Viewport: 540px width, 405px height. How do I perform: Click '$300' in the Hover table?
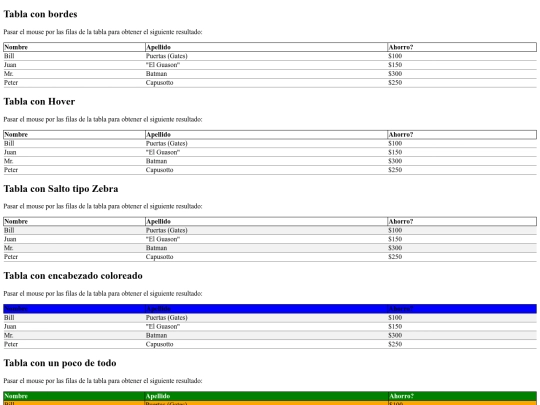tap(395, 161)
